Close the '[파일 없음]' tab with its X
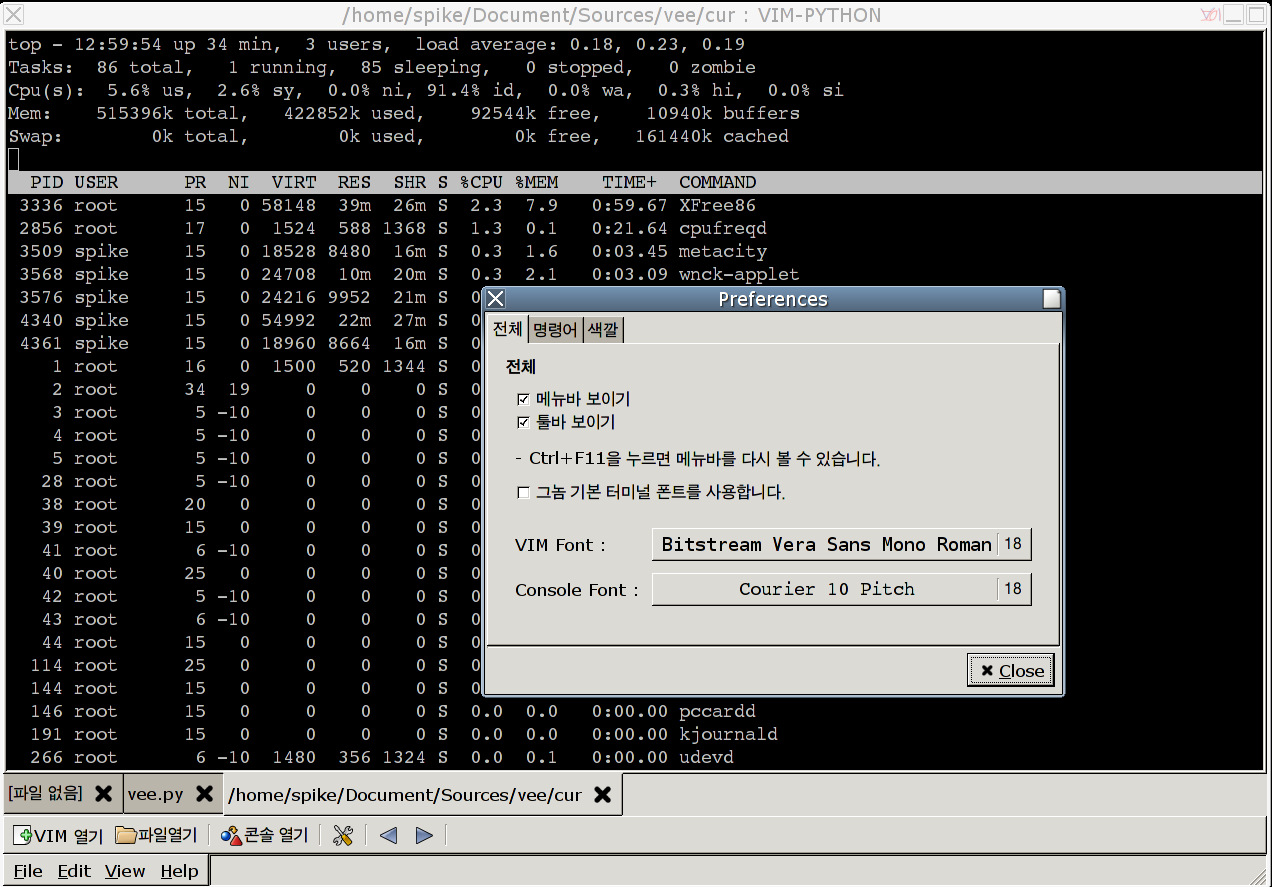1272x887 pixels. point(102,794)
